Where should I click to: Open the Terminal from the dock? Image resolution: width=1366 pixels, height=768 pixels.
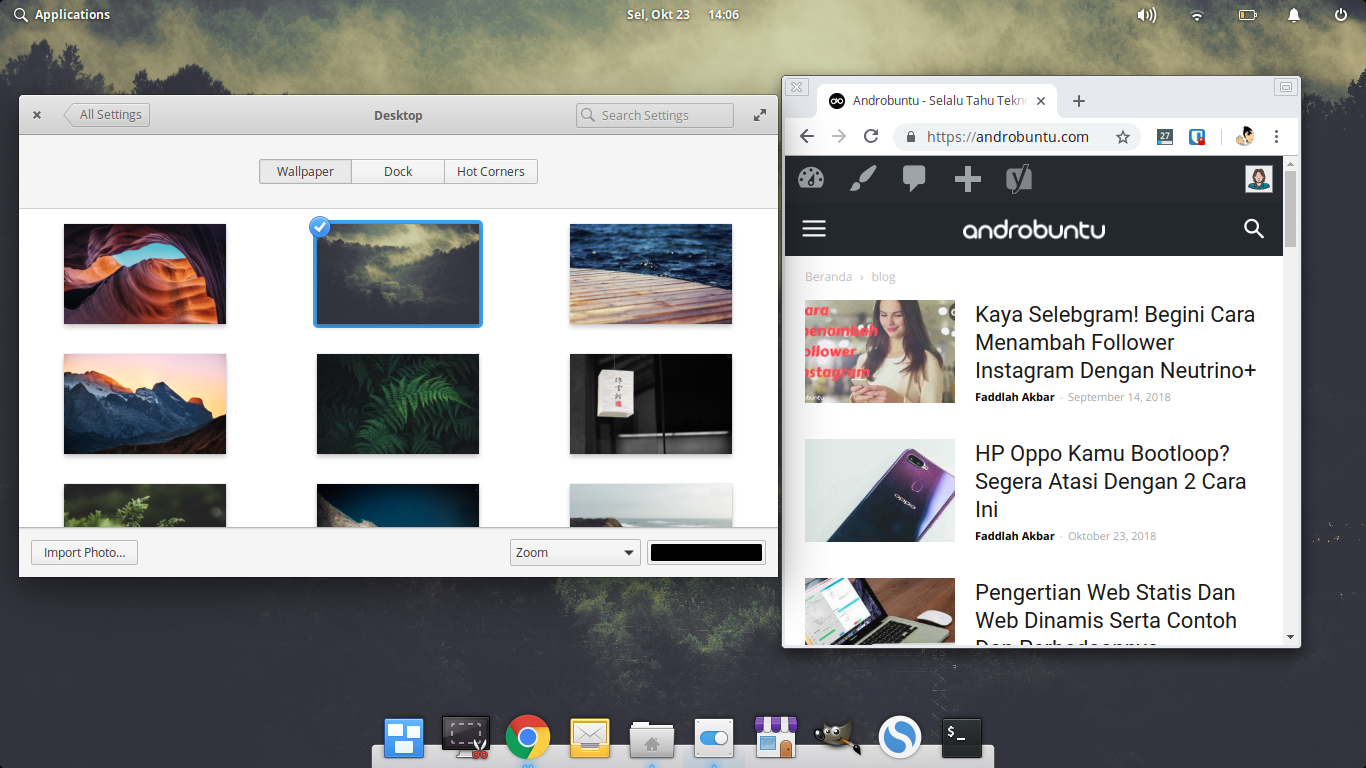point(959,737)
